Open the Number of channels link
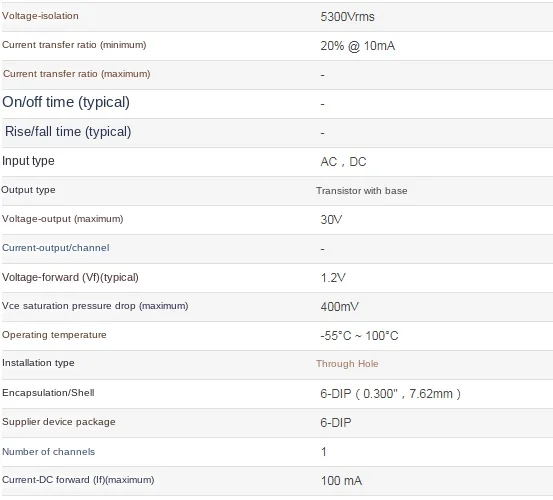553x500 pixels. [49, 452]
